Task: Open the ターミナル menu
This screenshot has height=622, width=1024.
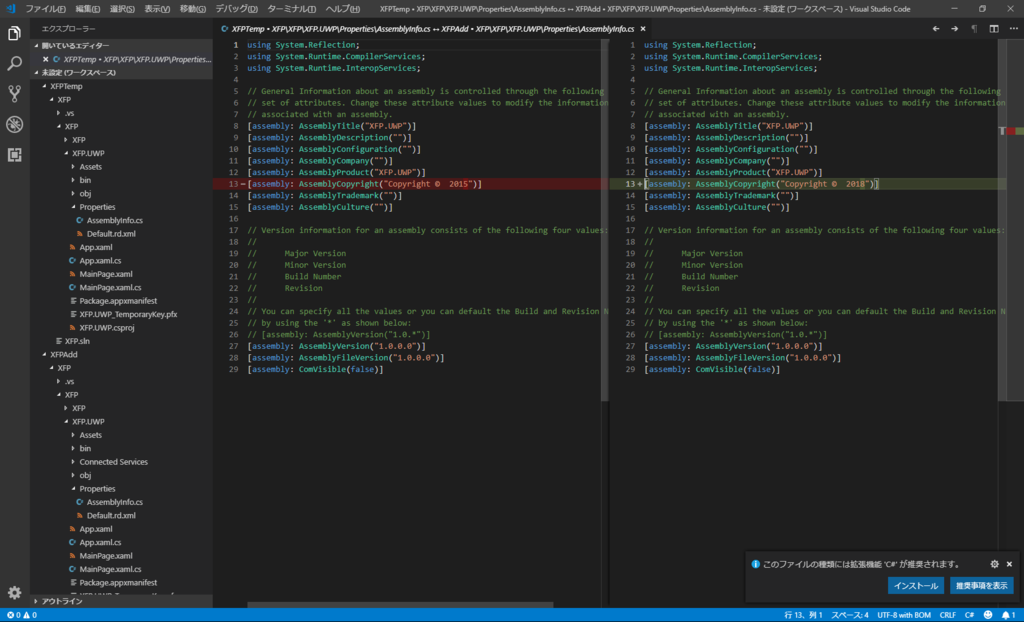Action: pyautogui.click(x=291, y=8)
